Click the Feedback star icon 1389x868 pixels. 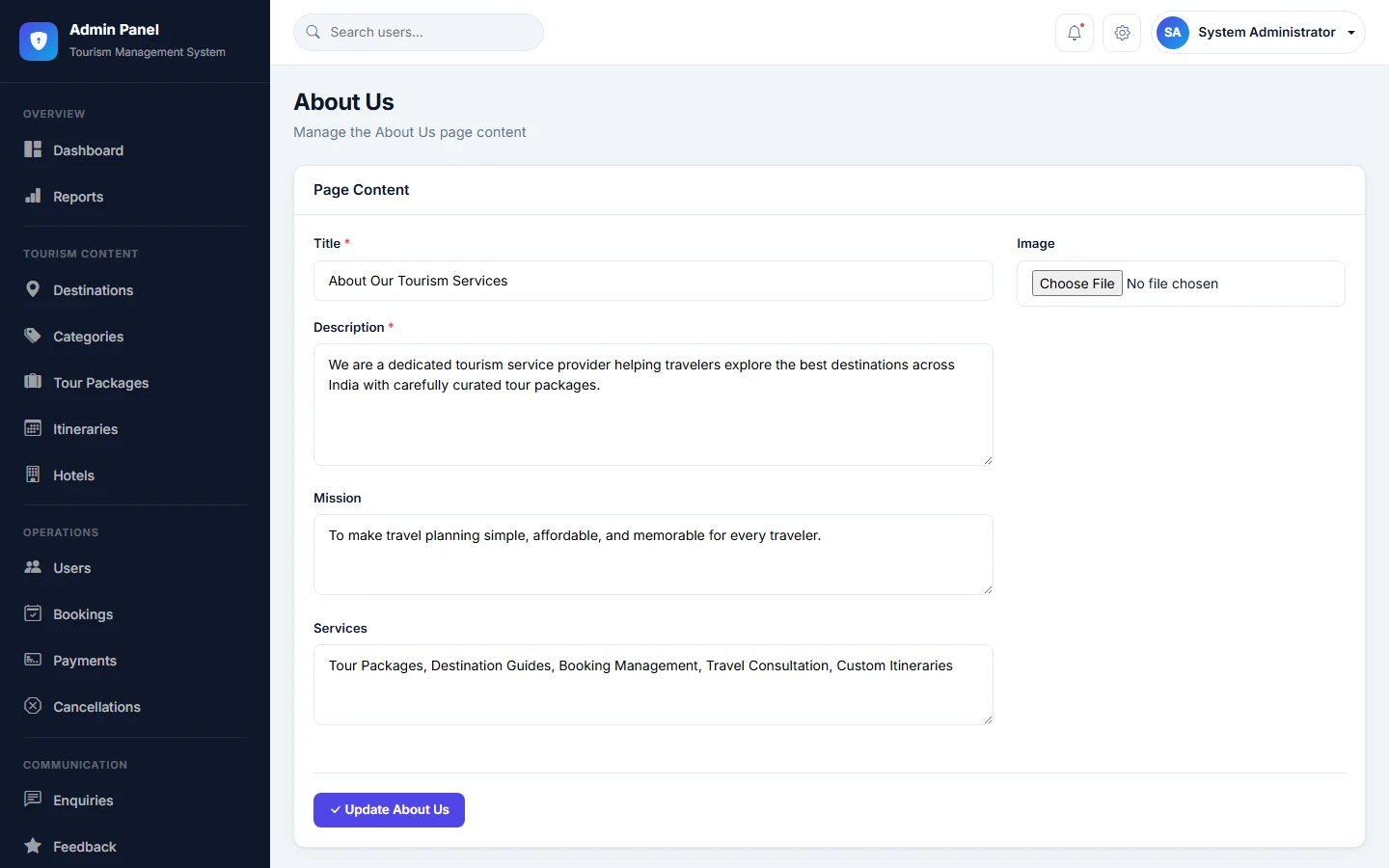33,846
